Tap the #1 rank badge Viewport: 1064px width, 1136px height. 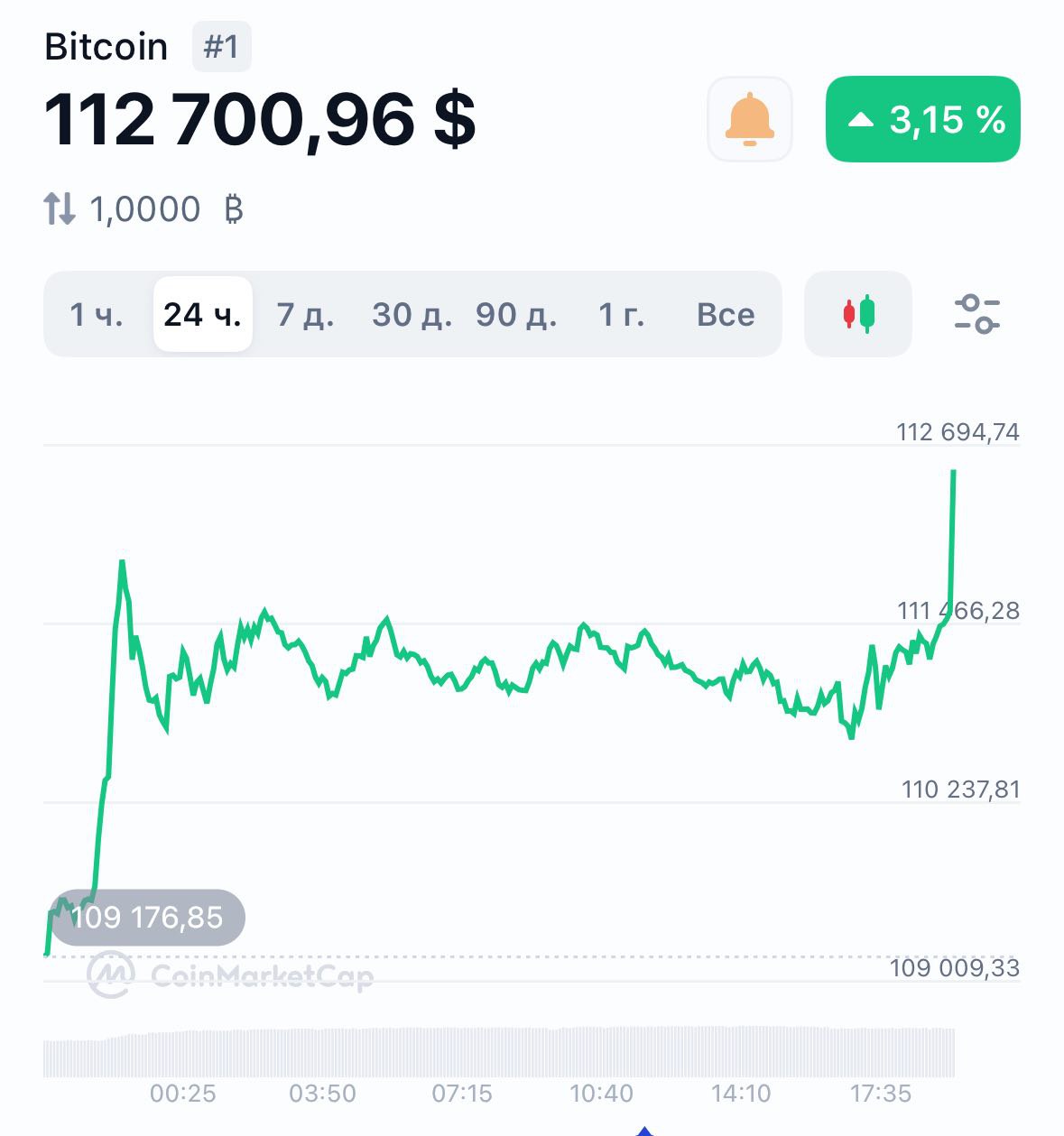tap(221, 47)
